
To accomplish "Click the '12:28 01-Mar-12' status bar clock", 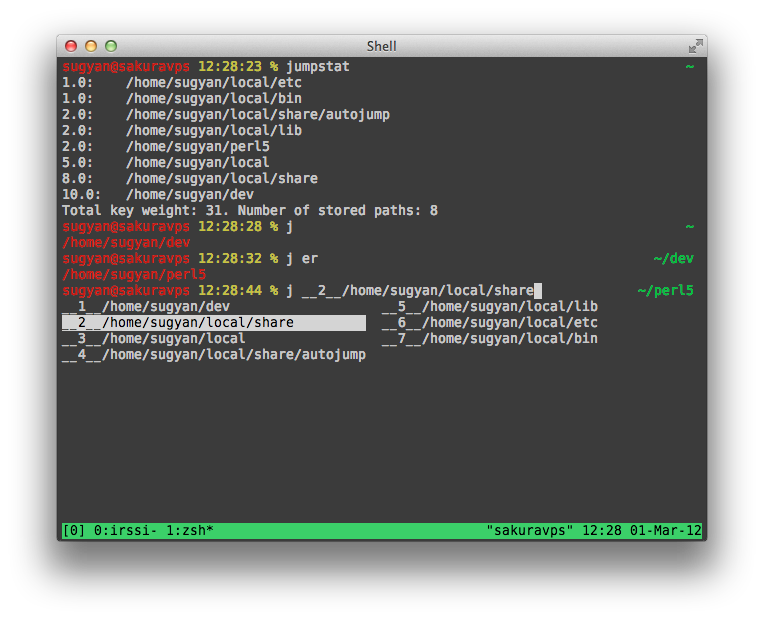I will (642, 530).
